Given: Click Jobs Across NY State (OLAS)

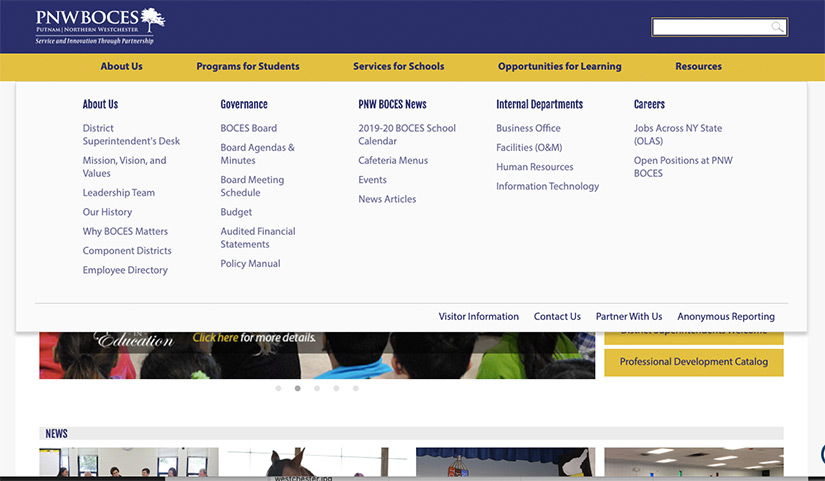Looking at the screenshot, I should tap(677, 134).
